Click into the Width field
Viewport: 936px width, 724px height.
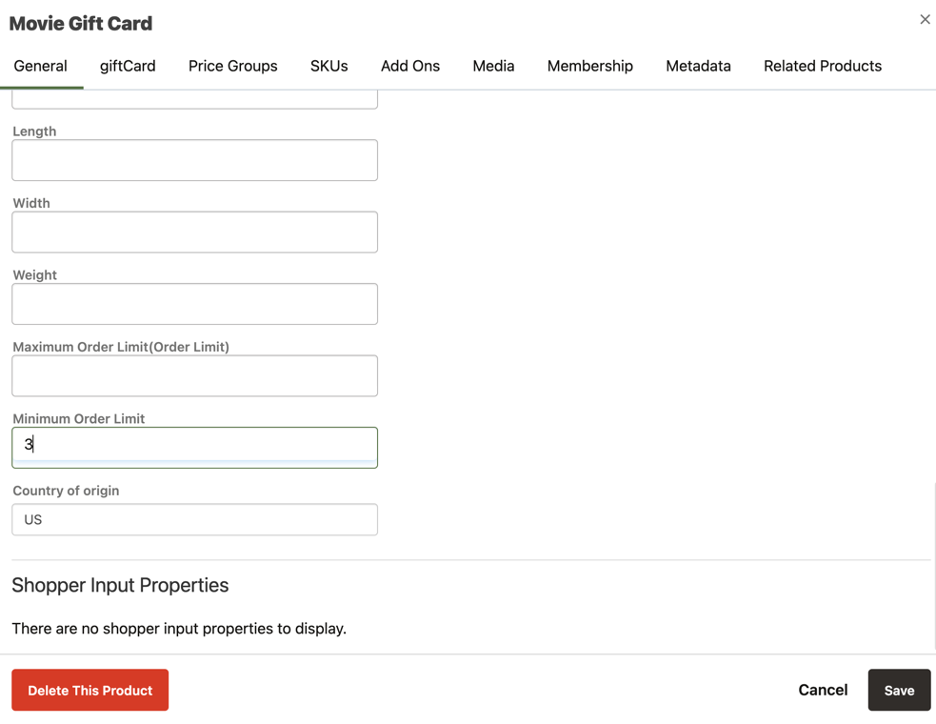tap(195, 232)
